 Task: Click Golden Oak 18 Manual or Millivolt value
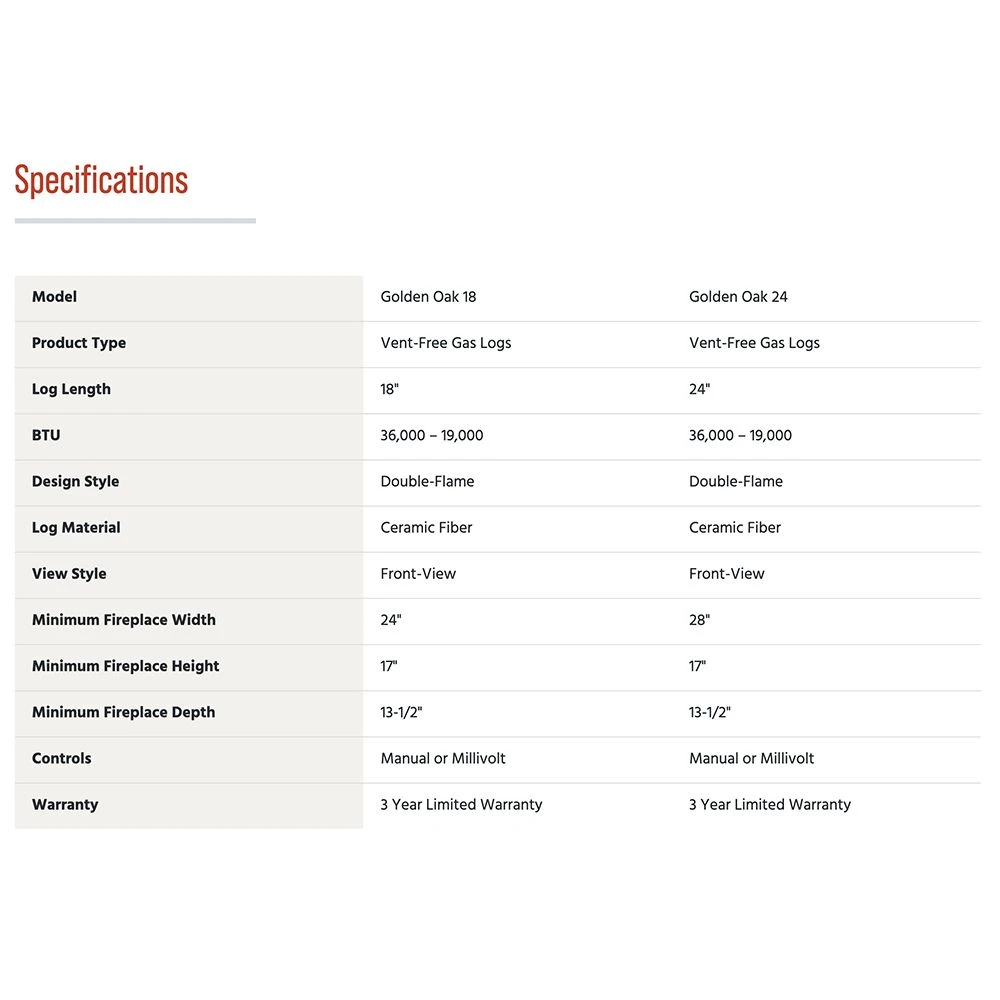pos(443,758)
